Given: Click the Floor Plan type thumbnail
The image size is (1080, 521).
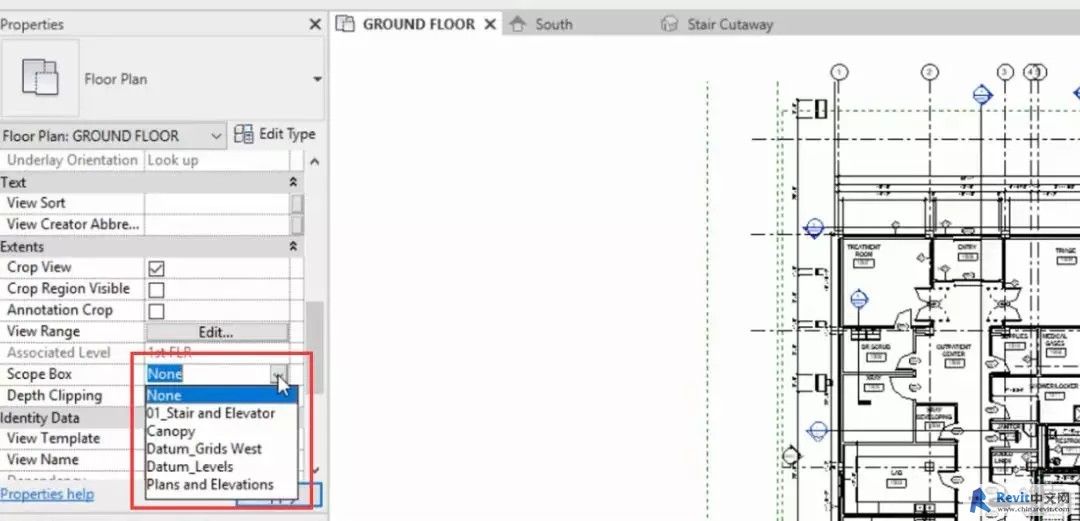Looking at the screenshot, I should tap(41, 78).
